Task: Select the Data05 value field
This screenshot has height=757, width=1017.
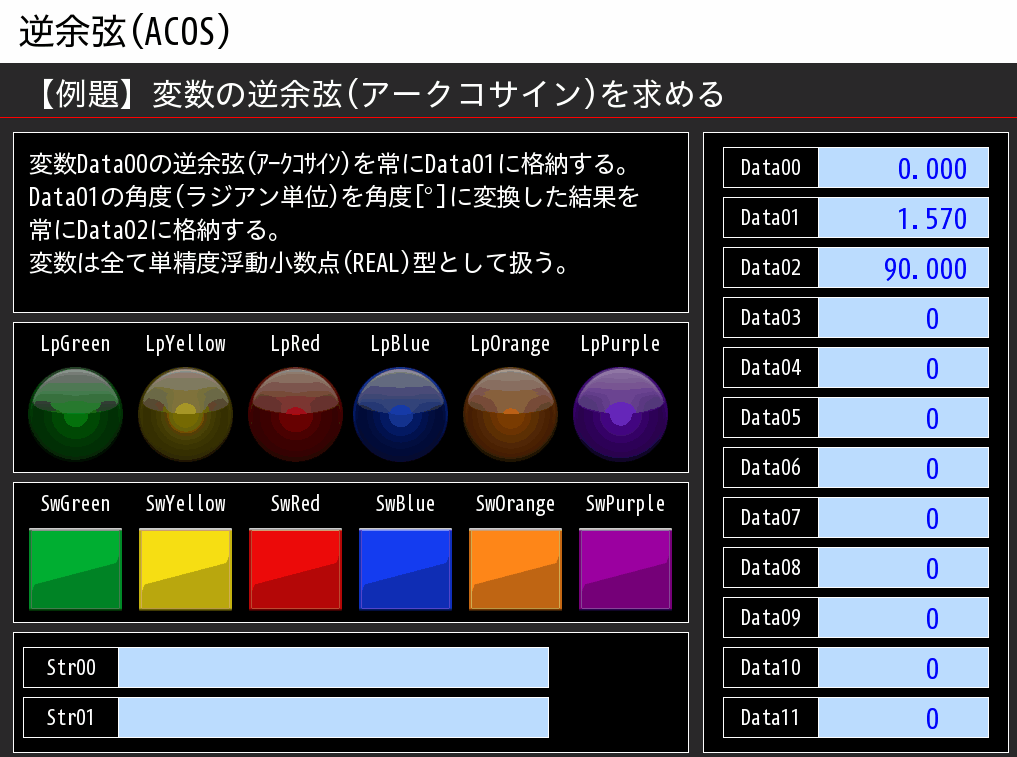Action: pos(903,417)
